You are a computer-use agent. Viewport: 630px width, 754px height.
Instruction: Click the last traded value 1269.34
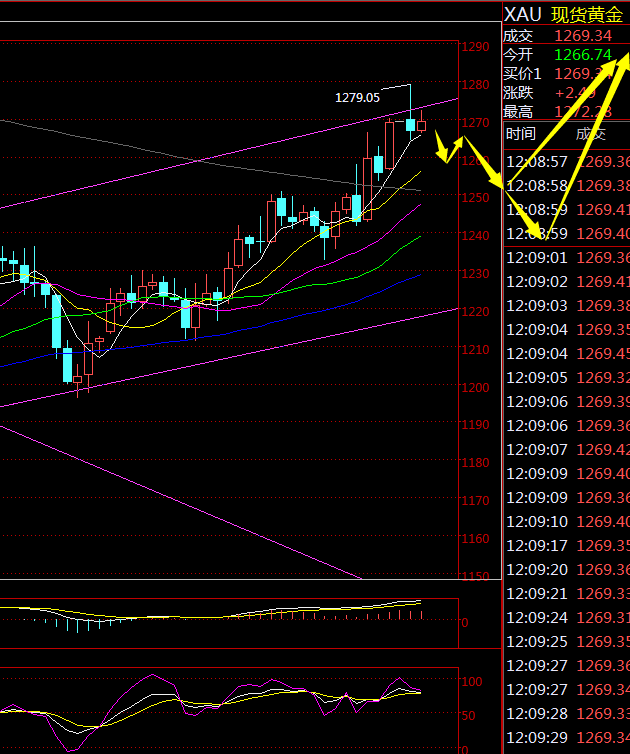coord(583,36)
